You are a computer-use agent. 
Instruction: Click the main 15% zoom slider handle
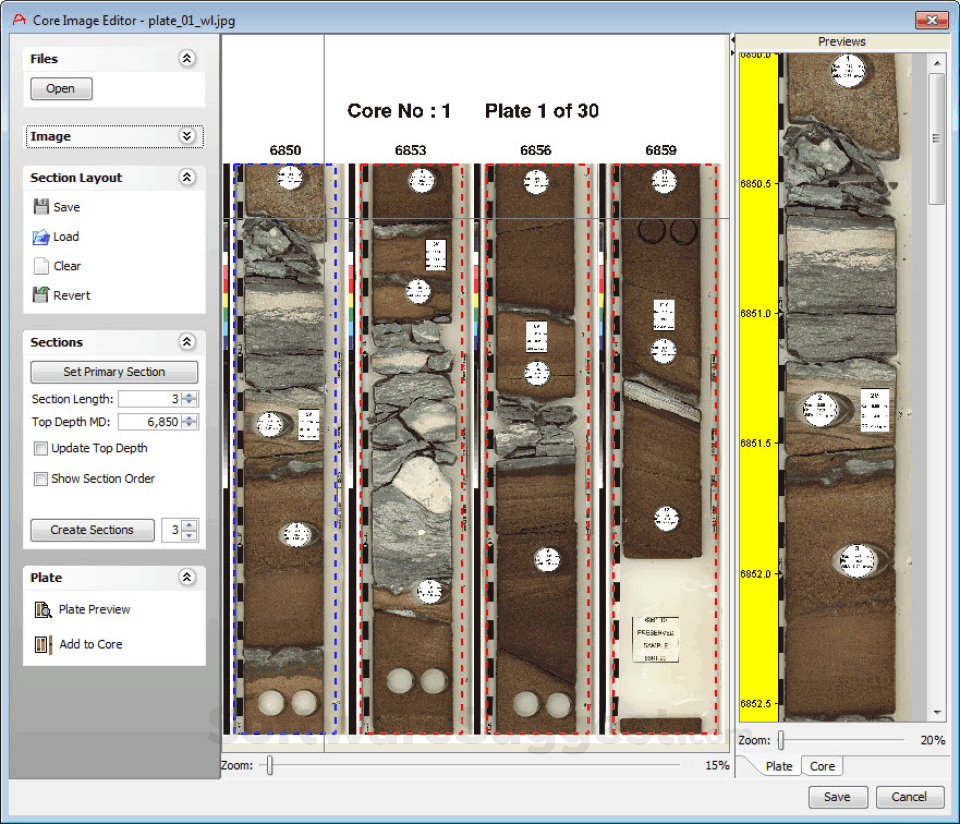(x=269, y=766)
